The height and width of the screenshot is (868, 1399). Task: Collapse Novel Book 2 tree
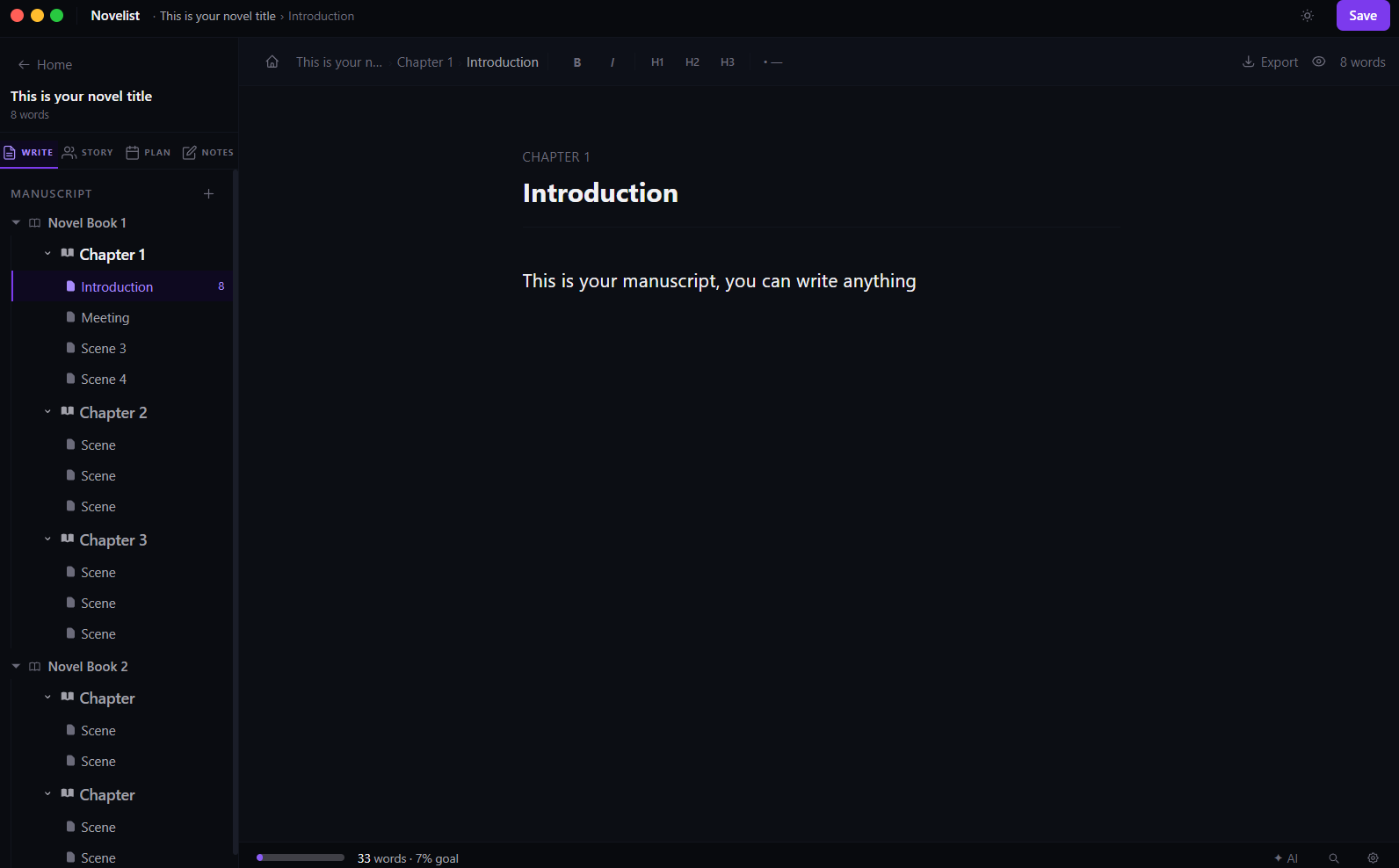(16, 667)
